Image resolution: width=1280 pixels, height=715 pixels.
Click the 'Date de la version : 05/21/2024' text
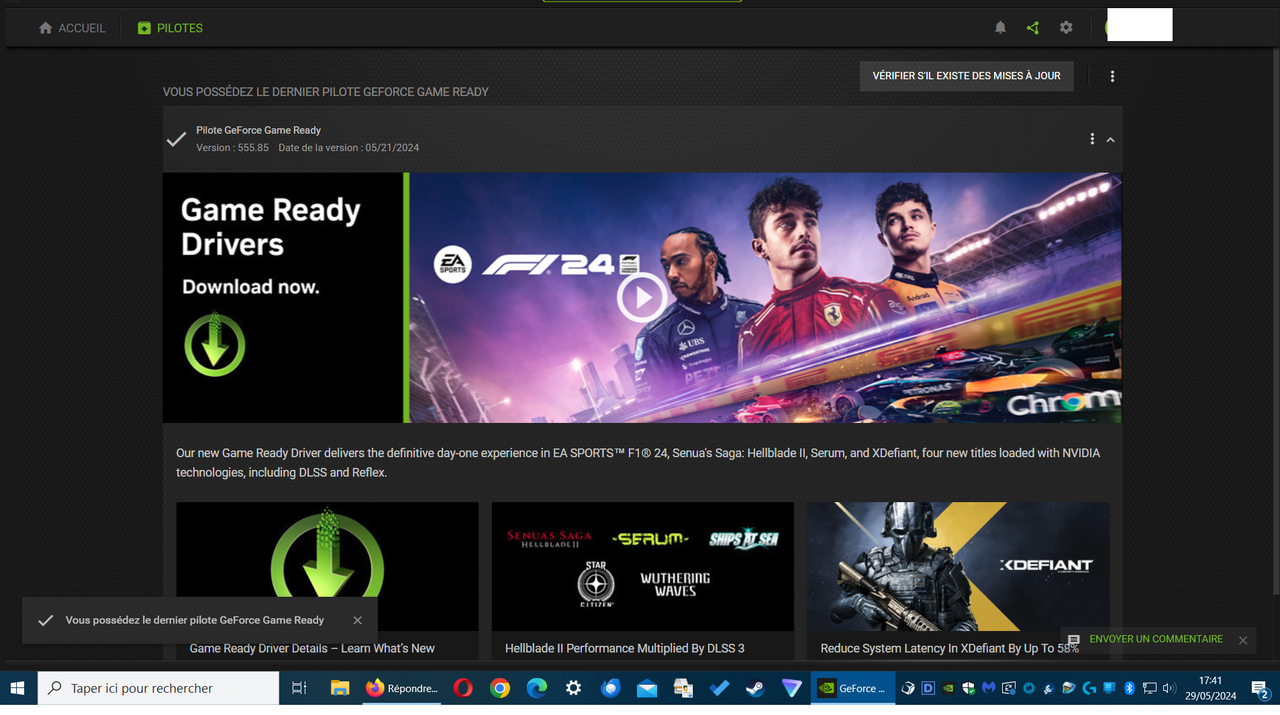[x=349, y=148]
